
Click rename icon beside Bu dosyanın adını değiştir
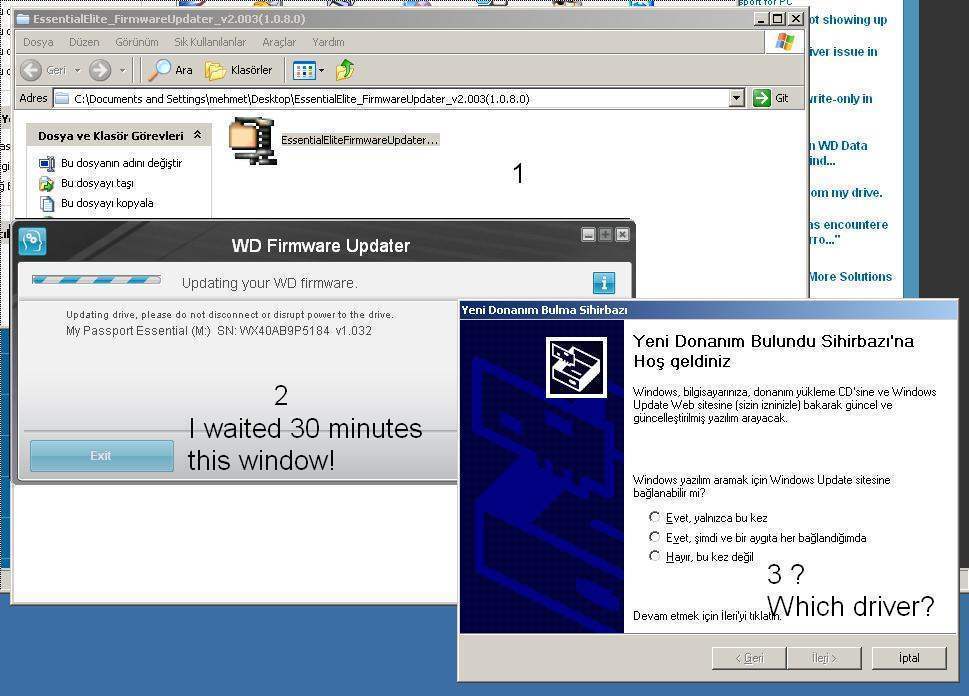point(46,163)
